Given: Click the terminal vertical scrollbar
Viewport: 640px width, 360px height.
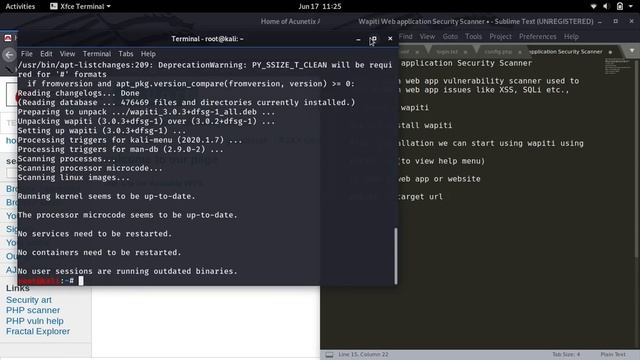Looking at the screenshot, I should point(396,256).
